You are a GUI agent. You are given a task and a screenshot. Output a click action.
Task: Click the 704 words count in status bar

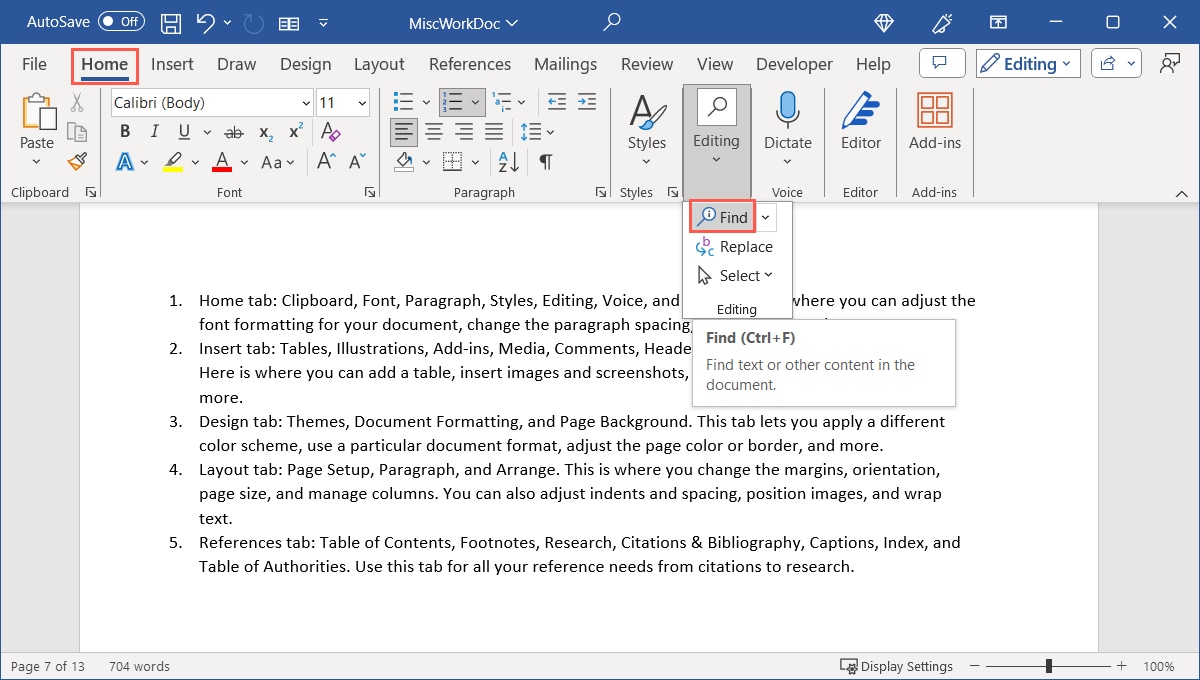click(138, 665)
